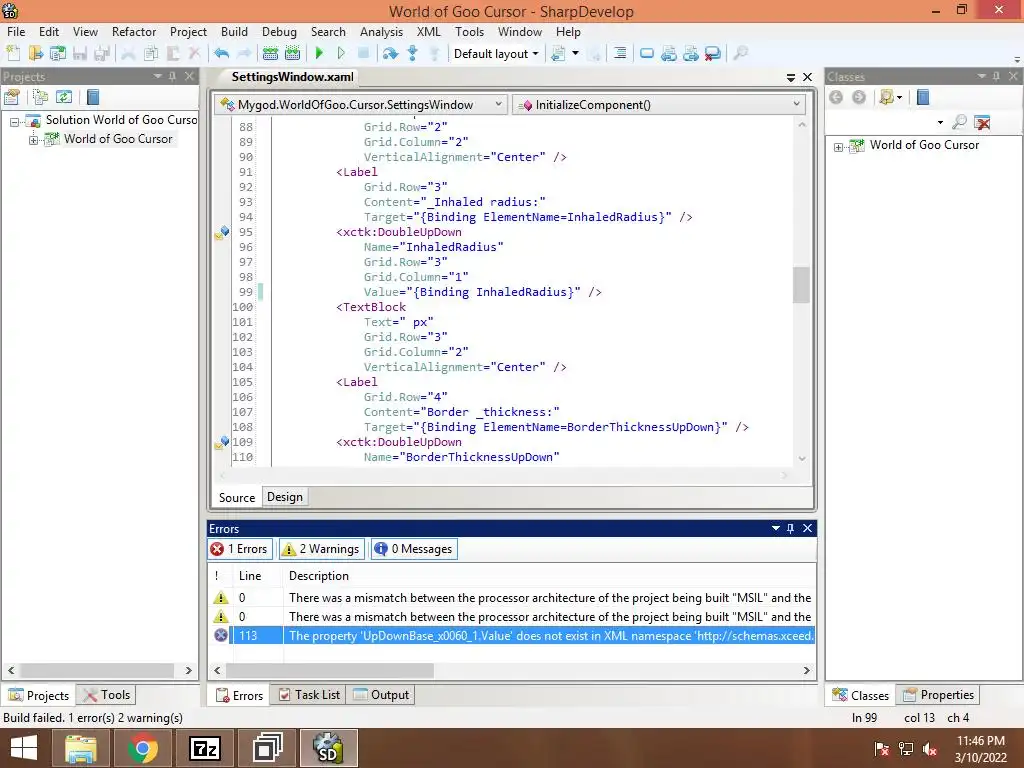
Task: Click the Step Into debug icon
Action: point(413,54)
